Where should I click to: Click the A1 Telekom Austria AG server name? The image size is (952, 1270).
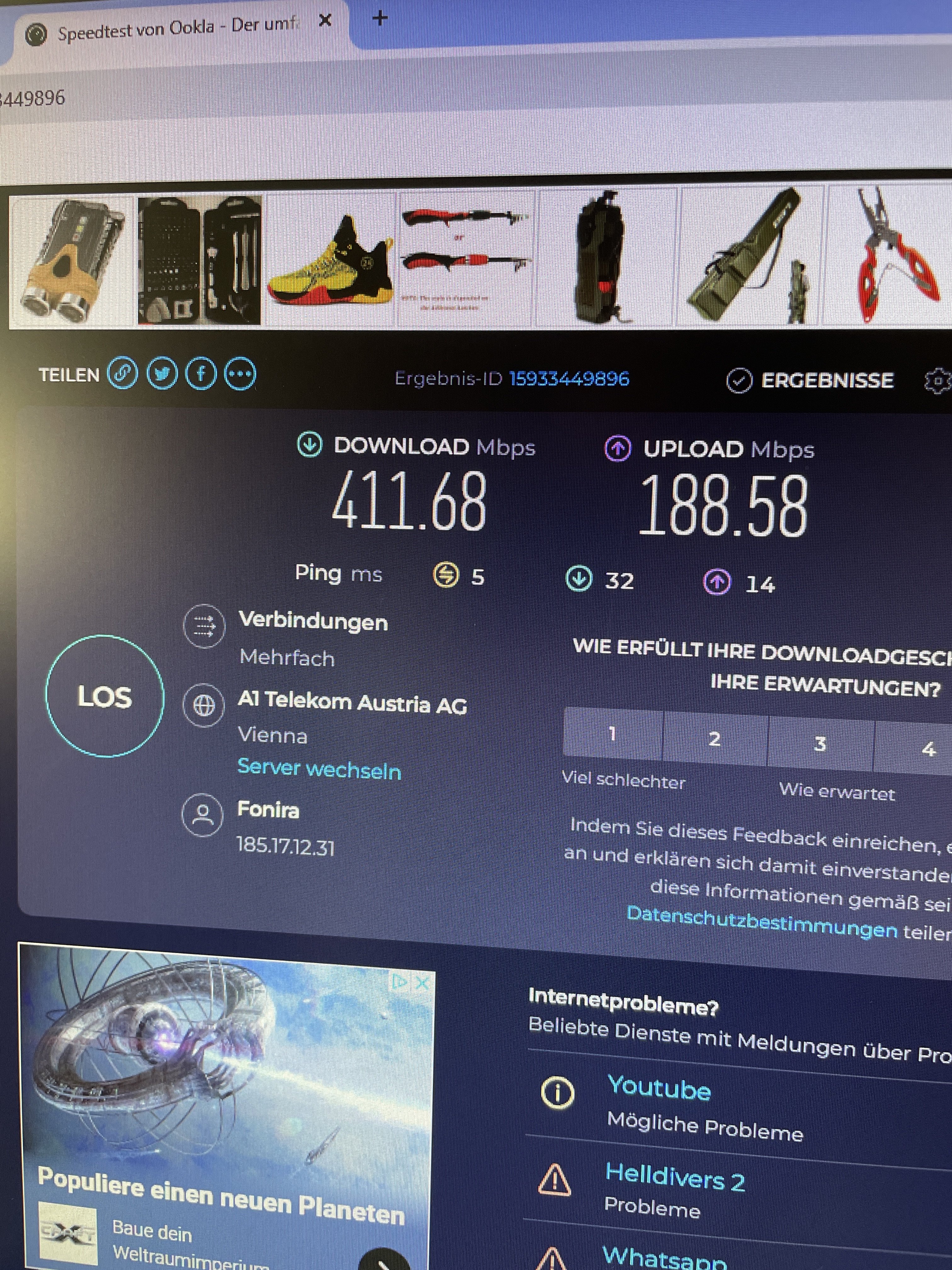coord(352,703)
